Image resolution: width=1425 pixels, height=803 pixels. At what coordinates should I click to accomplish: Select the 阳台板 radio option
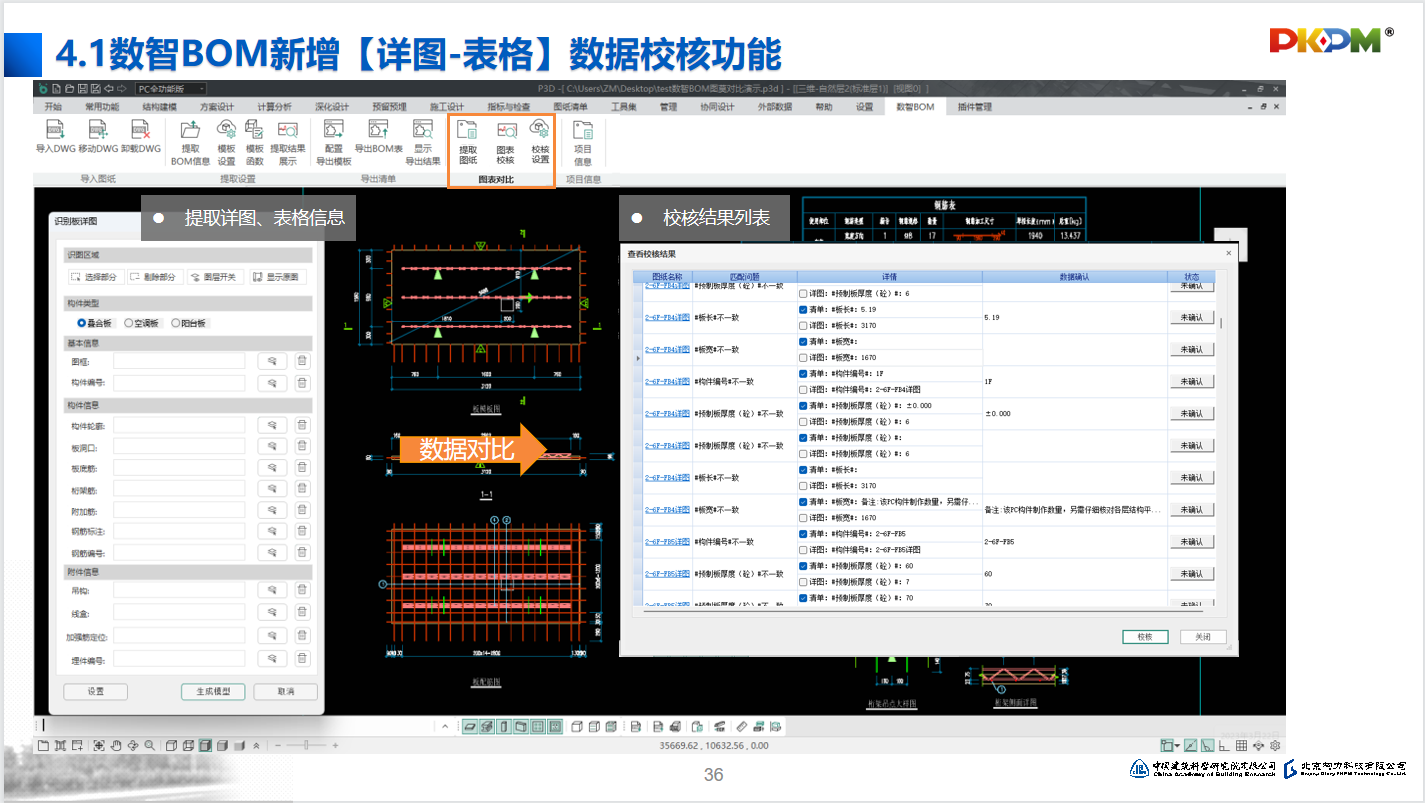pyautogui.click(x=176, y=323)
